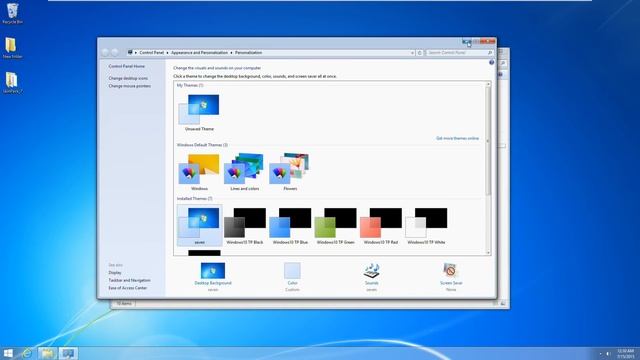Click the theme list scrollbar thumb
The width and height of the screenshot is (640, 360).
488,141
